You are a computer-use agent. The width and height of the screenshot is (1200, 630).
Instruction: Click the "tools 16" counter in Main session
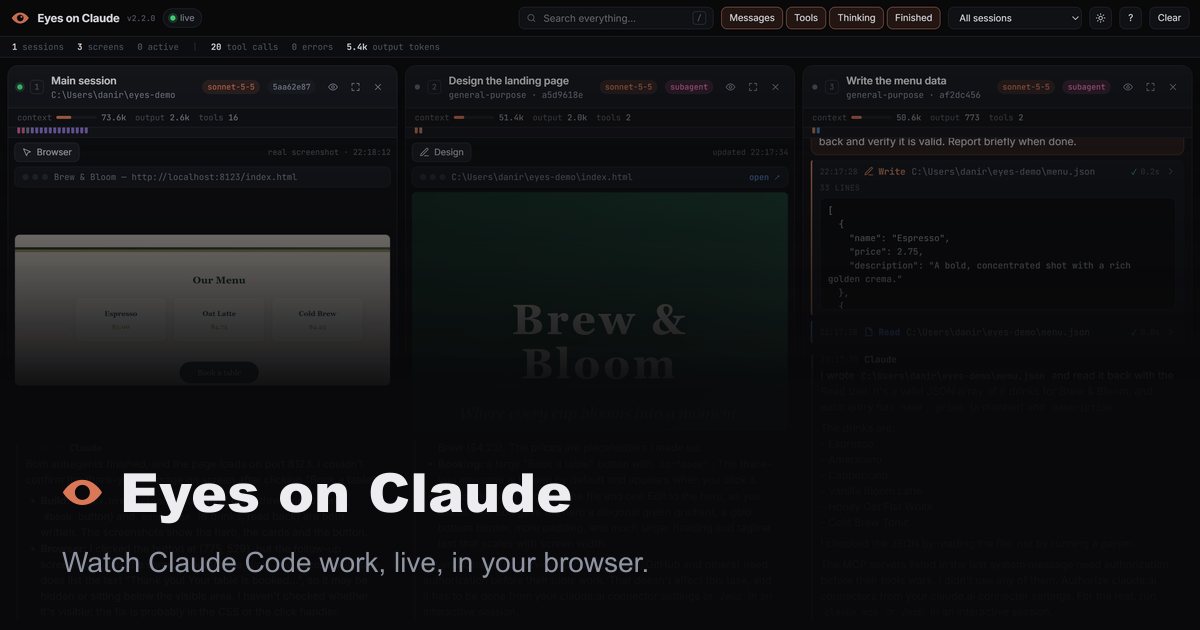tap(218, 117)
